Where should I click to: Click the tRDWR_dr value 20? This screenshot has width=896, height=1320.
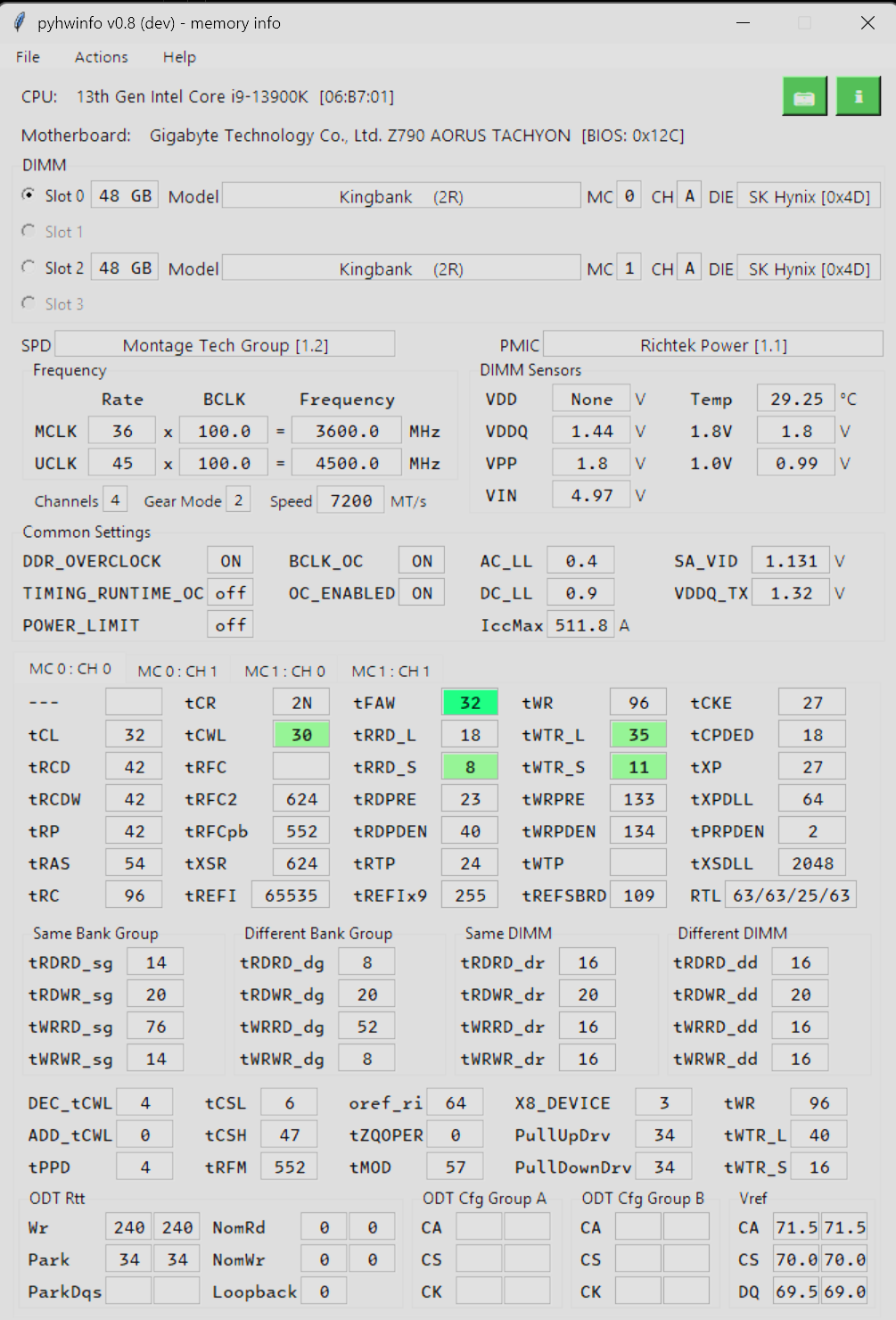click(x=588, y=994)
